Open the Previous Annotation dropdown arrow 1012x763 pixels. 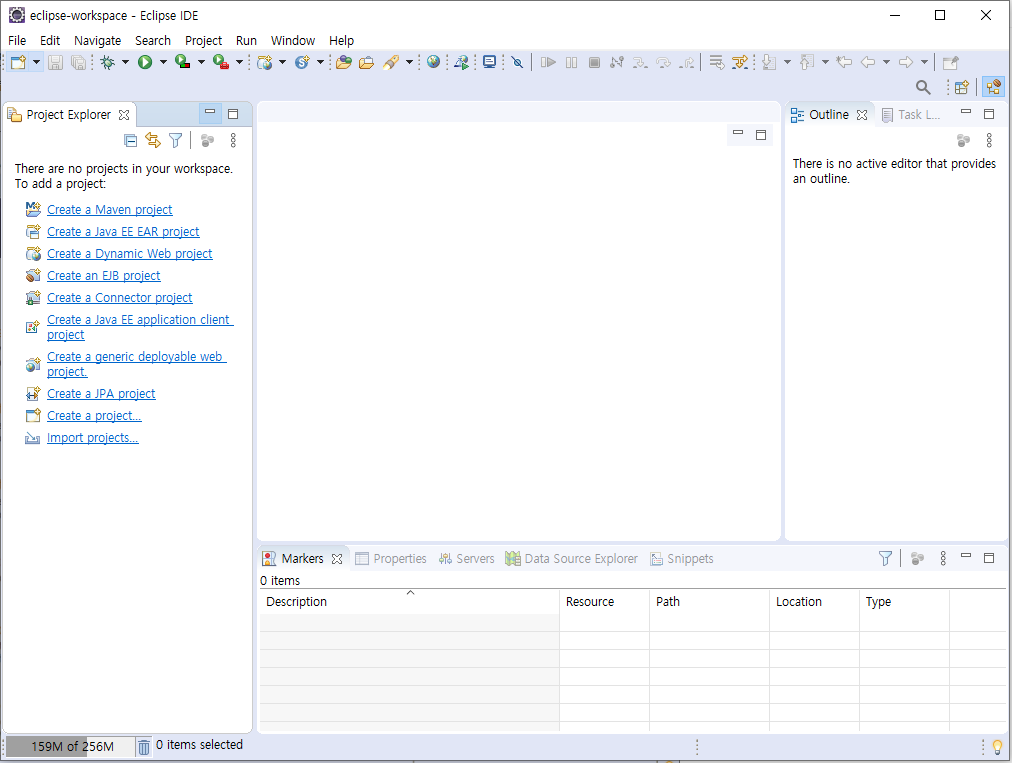pos(825,63)
